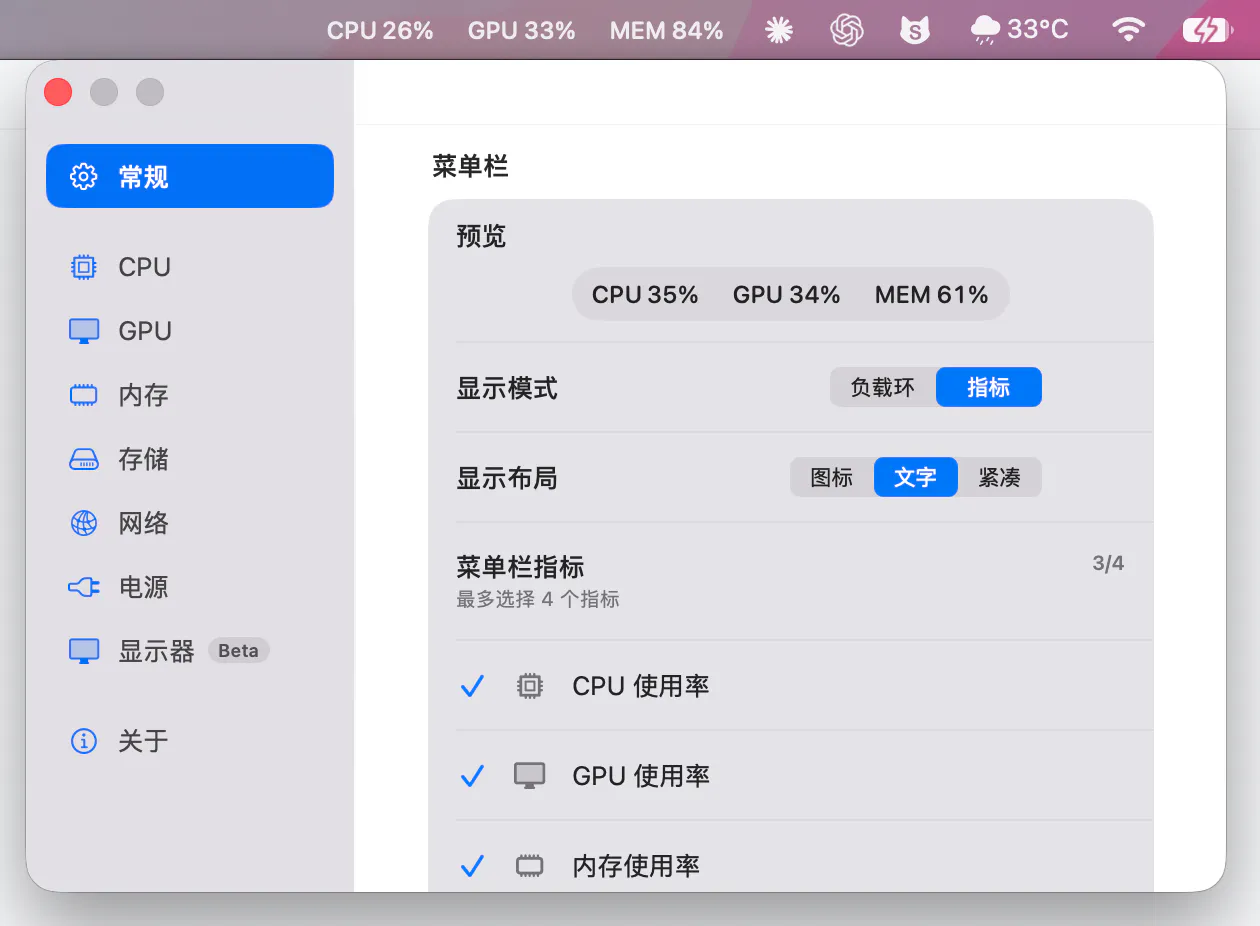This screenshot has height=926, width=1260.
Task: Close the settings window with red button
Action: click(58, 92)
